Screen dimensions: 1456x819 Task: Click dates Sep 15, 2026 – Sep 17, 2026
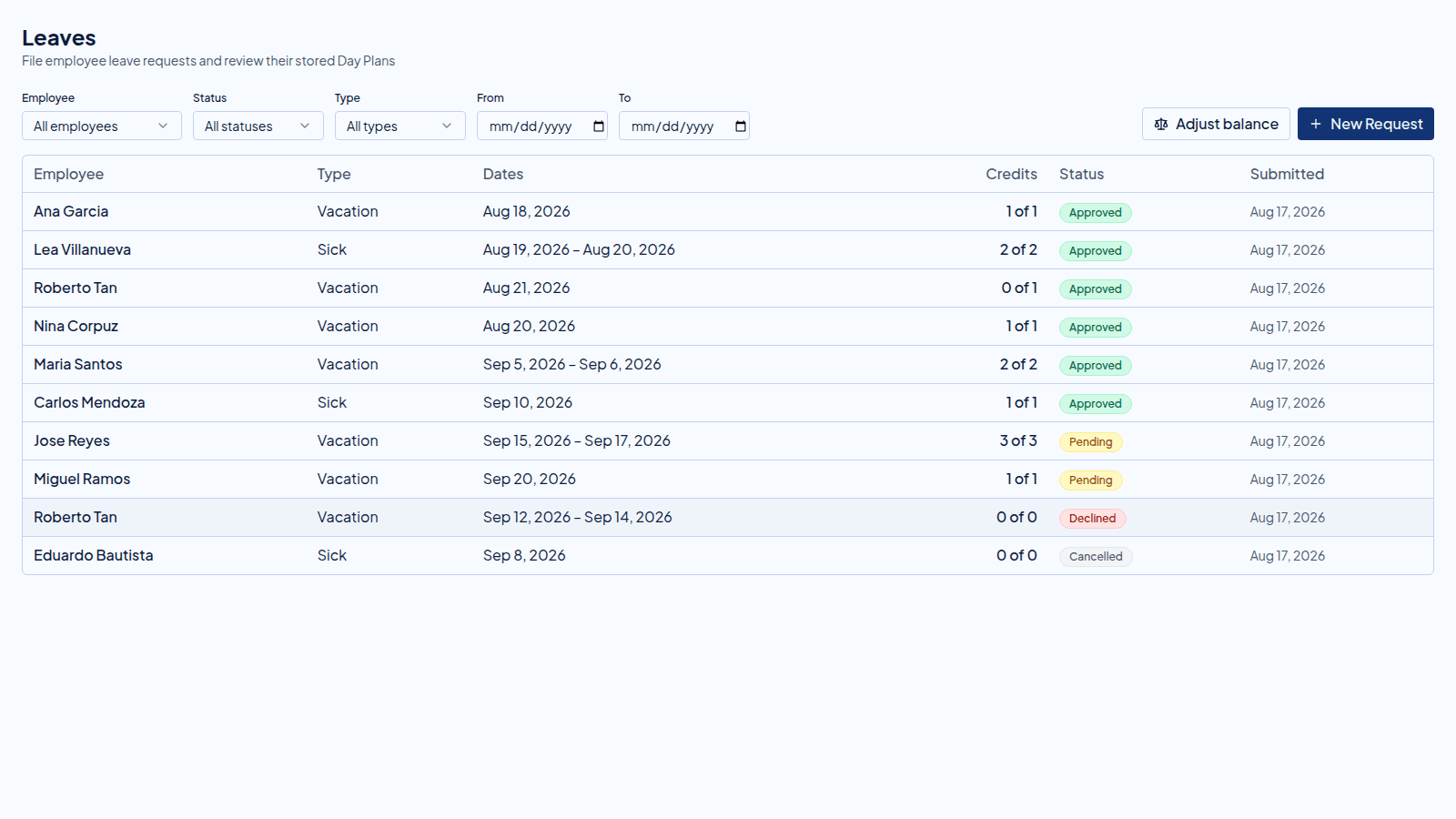point(576,440)
